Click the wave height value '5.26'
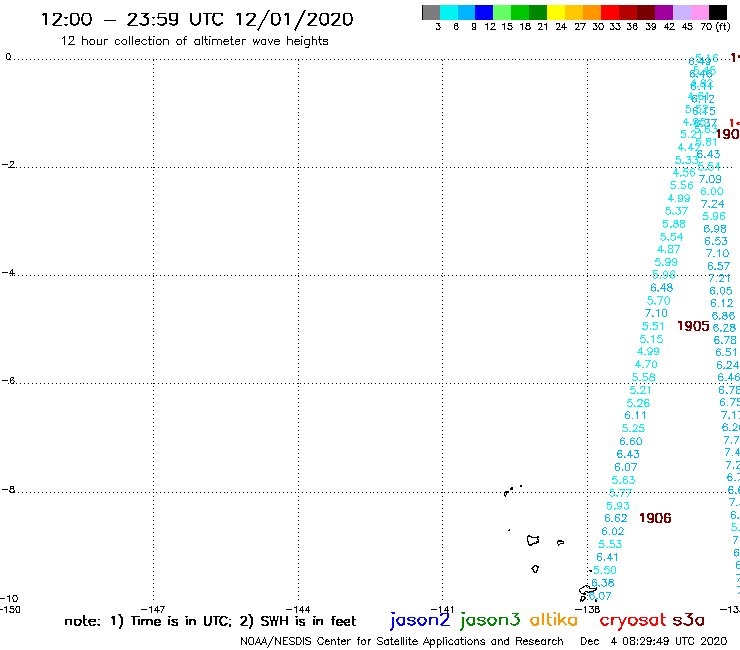The width and height of the screenshot is (740, 650). coord(638,403)
